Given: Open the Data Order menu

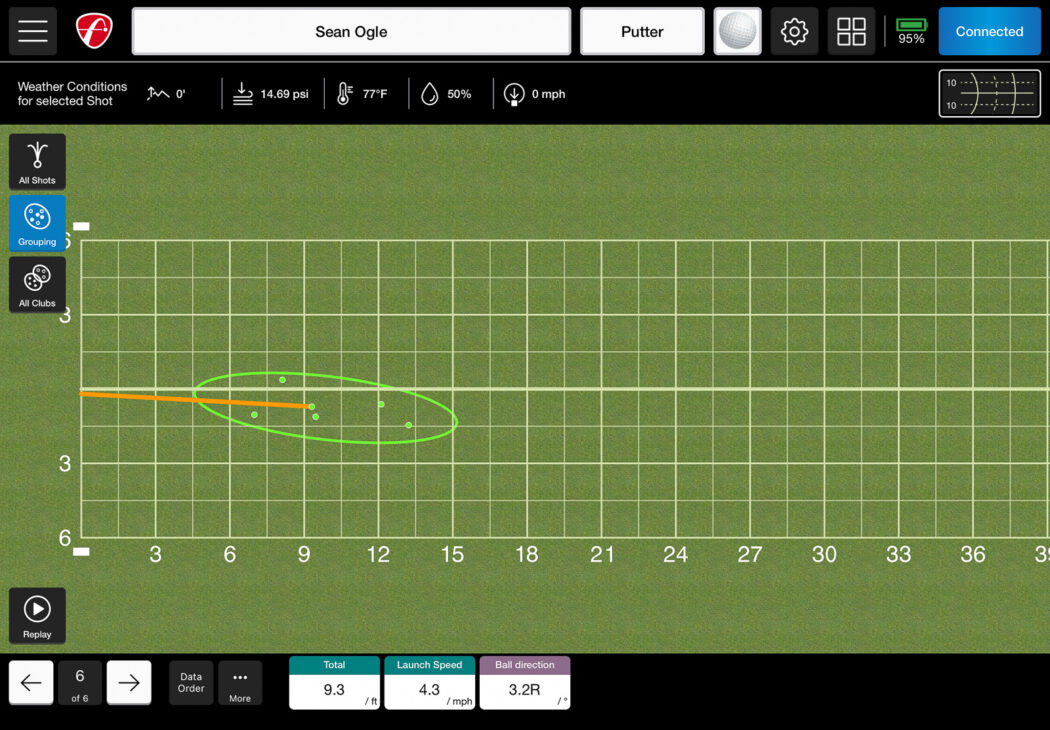Looking at the screenshot, I should point(190,683).
